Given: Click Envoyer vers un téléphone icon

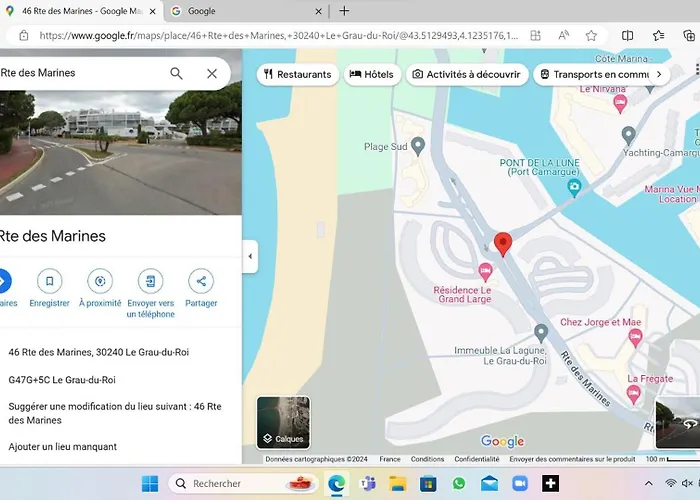Looking at the screenshot, I should [x=150, y=281].
